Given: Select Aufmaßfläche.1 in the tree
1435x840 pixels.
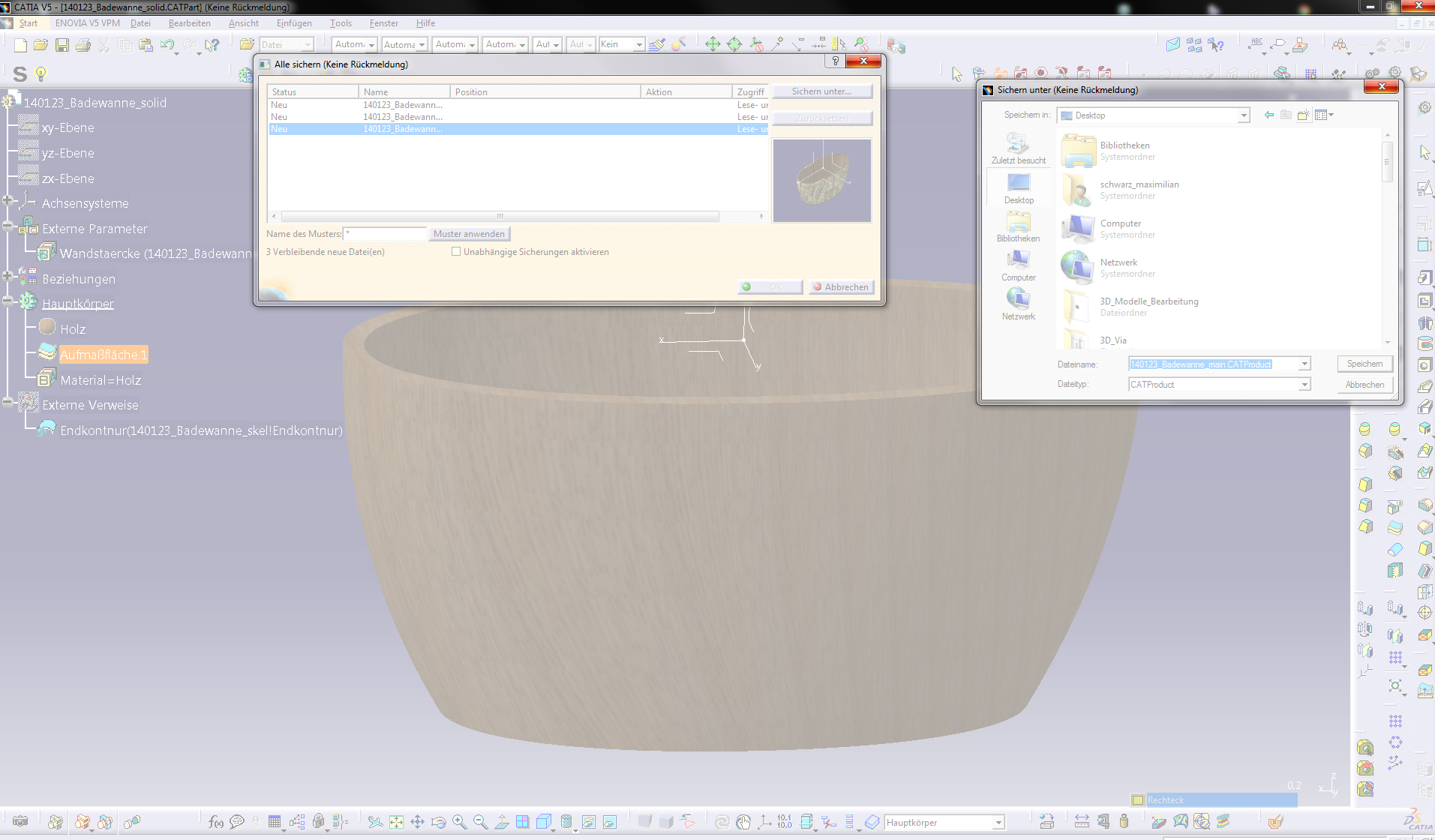Looking at the screenshot, I should point(104,355).
